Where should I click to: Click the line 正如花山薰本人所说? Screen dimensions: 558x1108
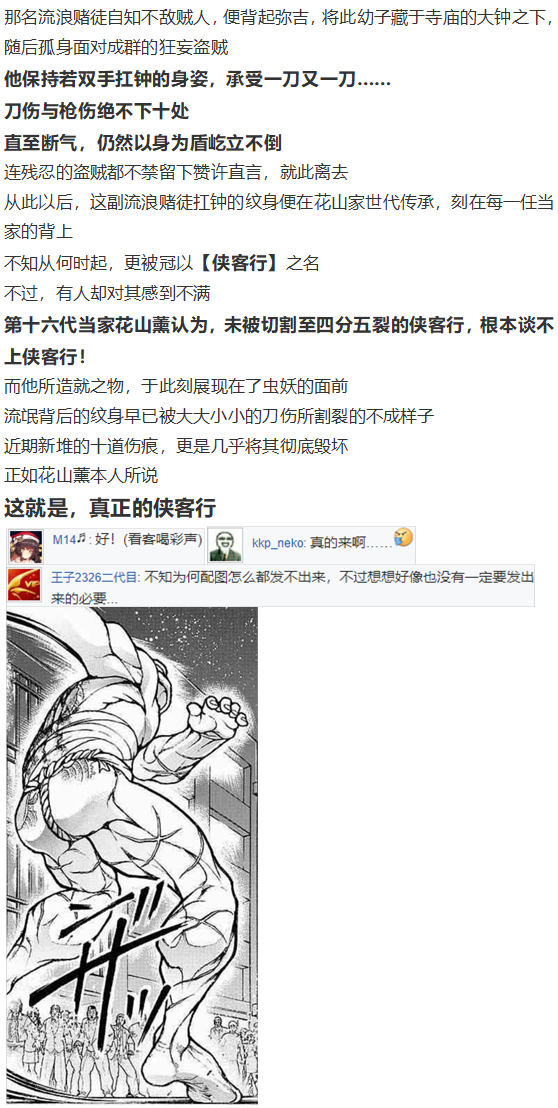point(81,476)
